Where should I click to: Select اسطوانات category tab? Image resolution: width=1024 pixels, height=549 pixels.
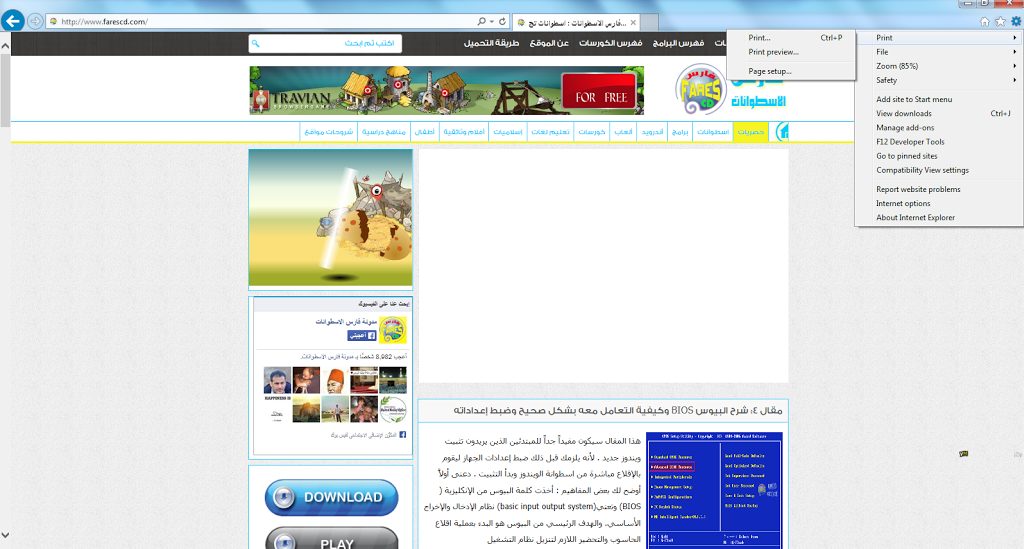[x=712, y=132]
